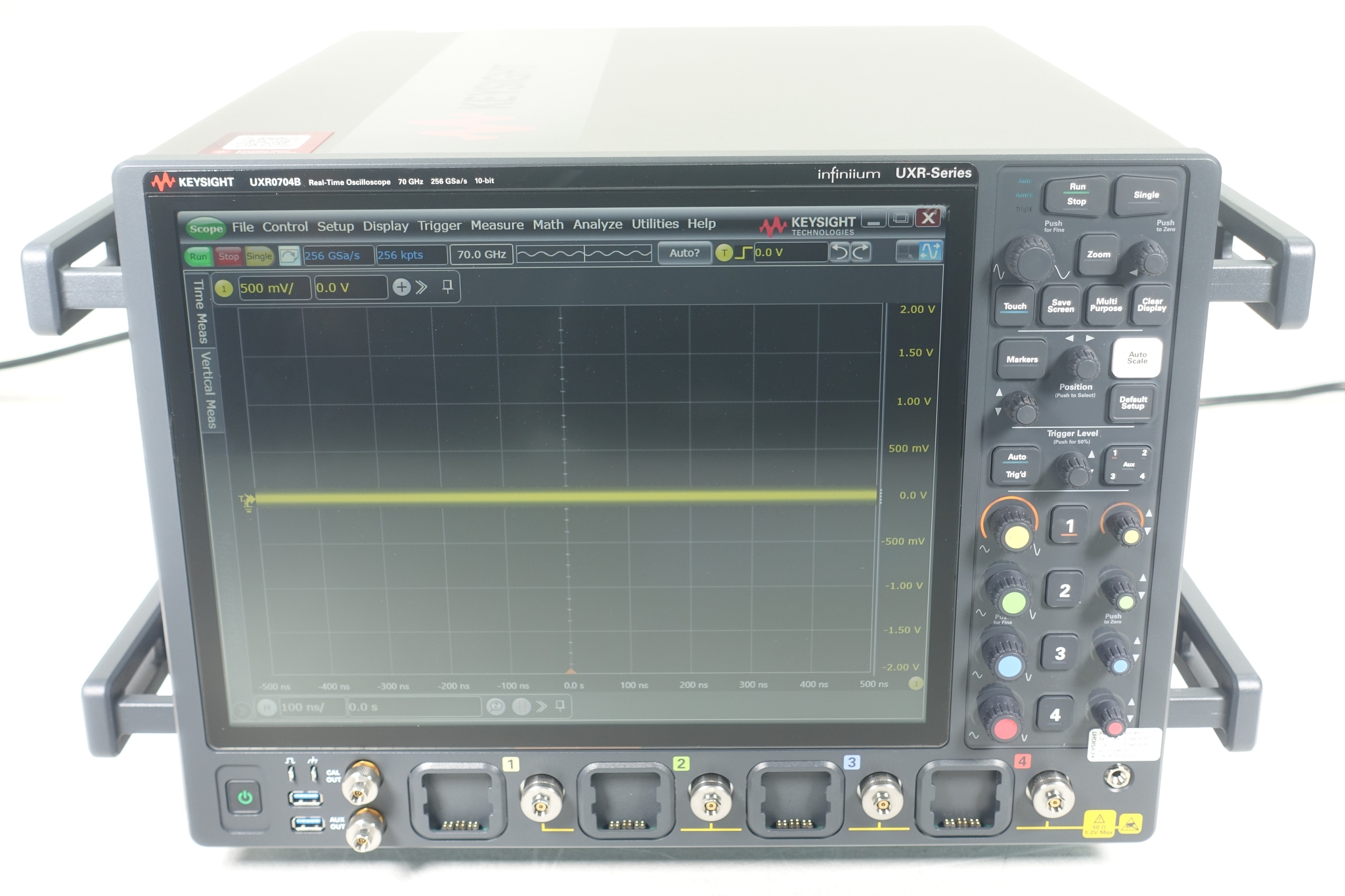Expand channel toolbar with double chevron
This screenshot has width=1345, height=896.
point(422,287)
